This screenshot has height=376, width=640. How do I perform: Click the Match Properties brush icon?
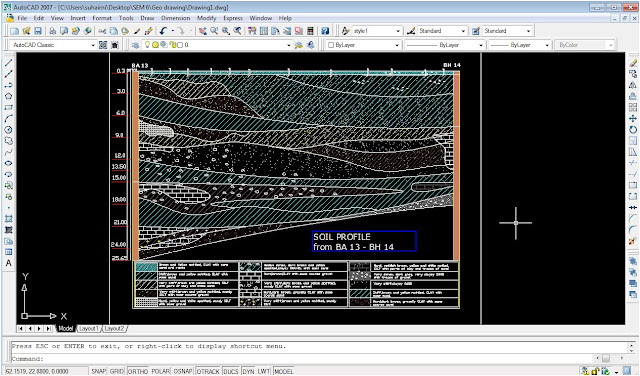tap(137, 31)
